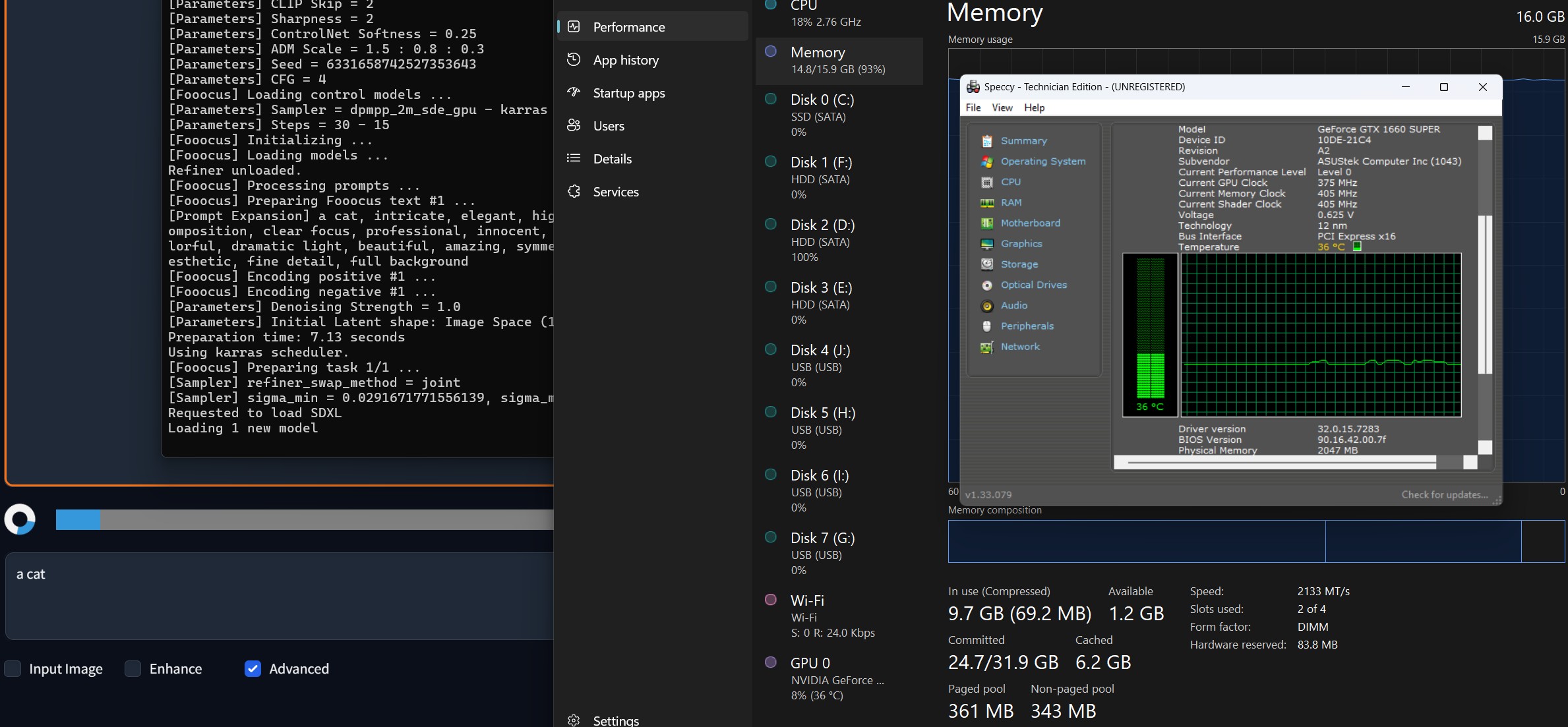Toggle the Enhance checkbox
1568x727 pixels.
(133, 669)
